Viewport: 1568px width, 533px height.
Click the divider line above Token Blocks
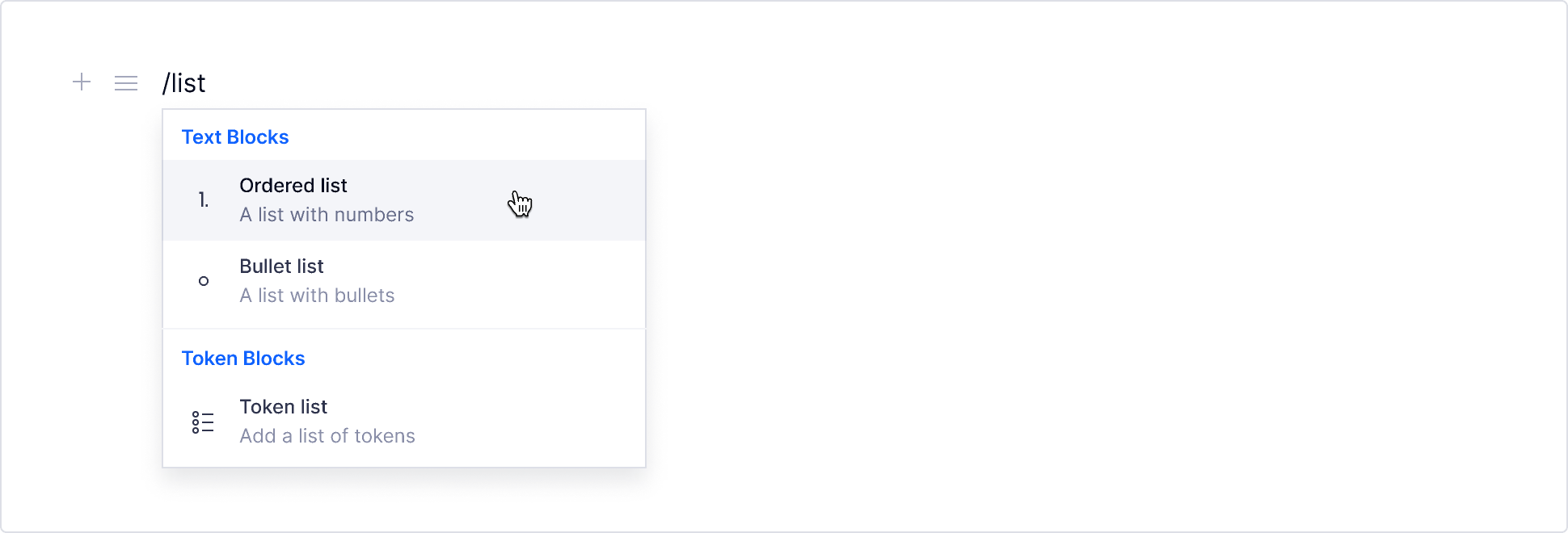click(404, 329)
